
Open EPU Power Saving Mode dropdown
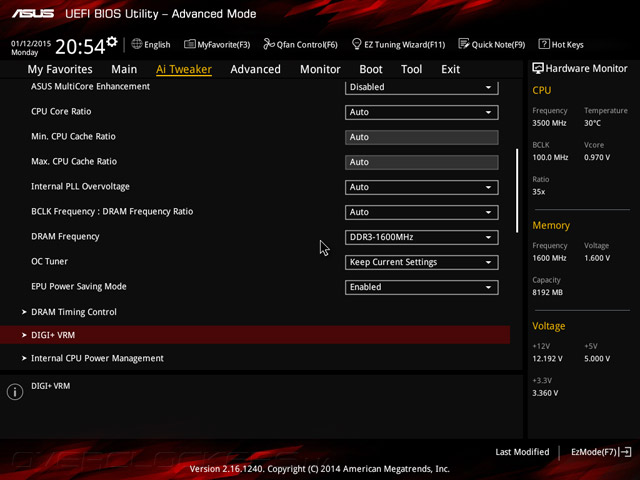tap(422, 287)
